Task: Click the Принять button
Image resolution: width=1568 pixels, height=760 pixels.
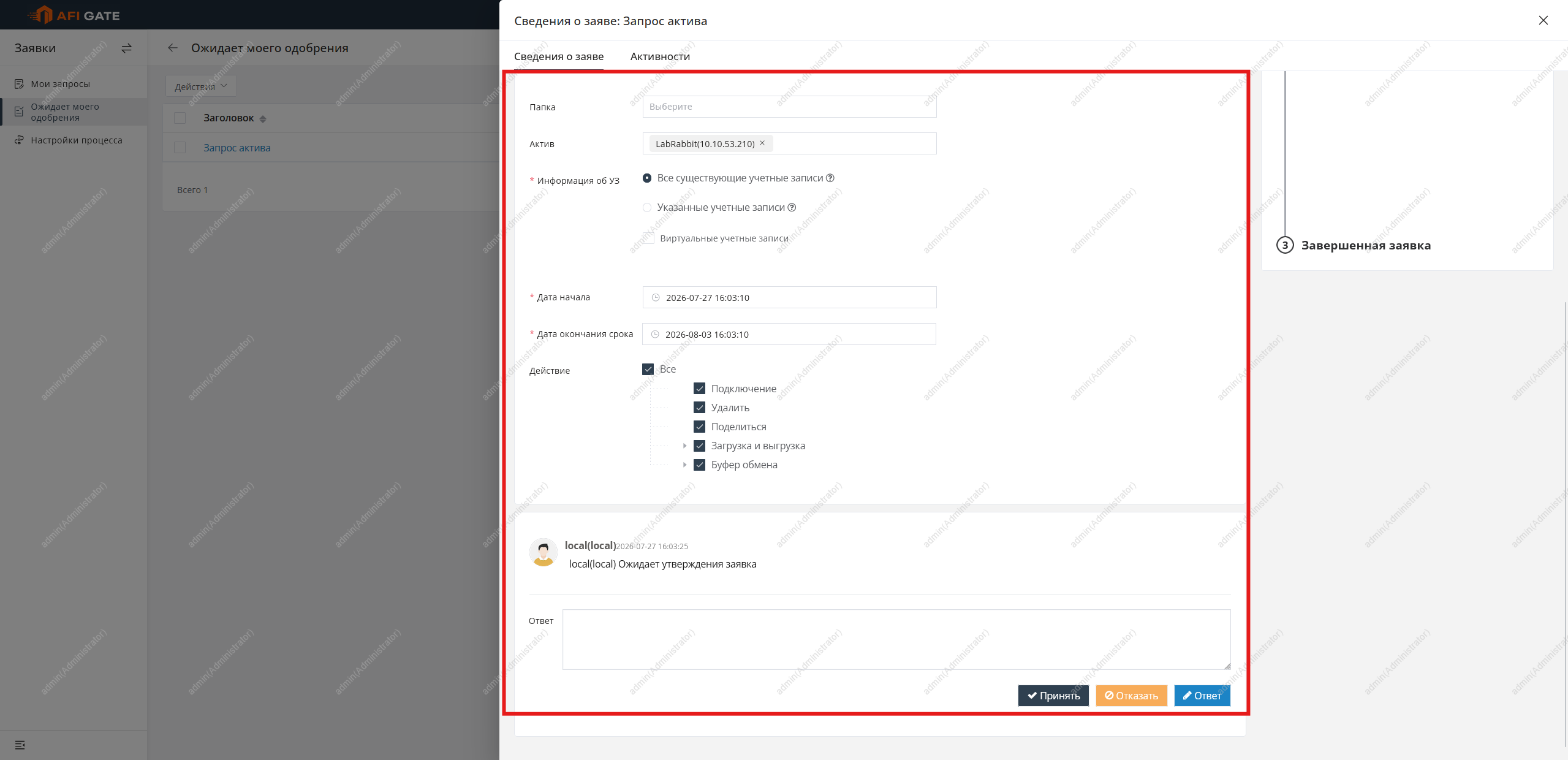Action: click(x=1053, y=696)
